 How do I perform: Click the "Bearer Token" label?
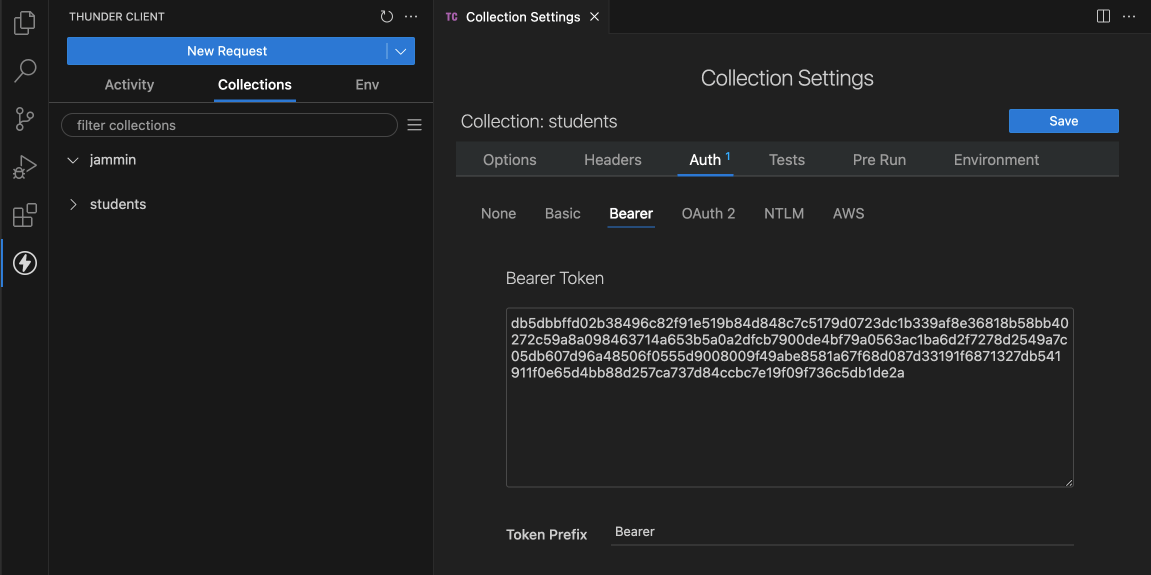(555, 278)
